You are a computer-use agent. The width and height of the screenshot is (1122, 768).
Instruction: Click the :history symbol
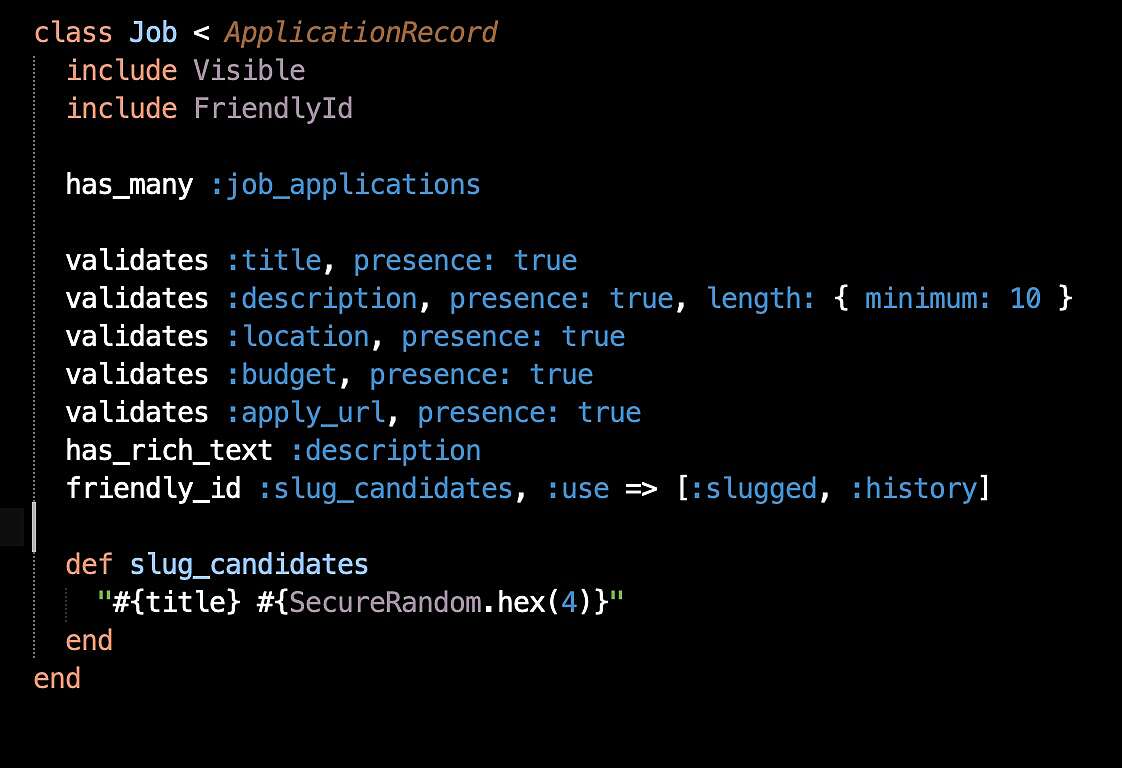912,489
